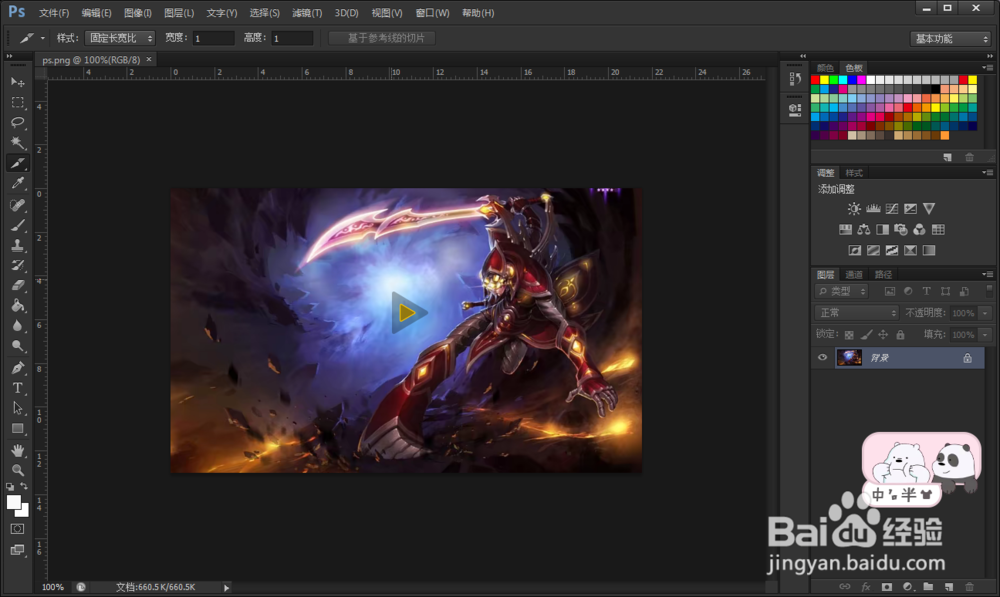Add a Curves adjustment
The image size is (1000, 597).
tap(892, 209)
